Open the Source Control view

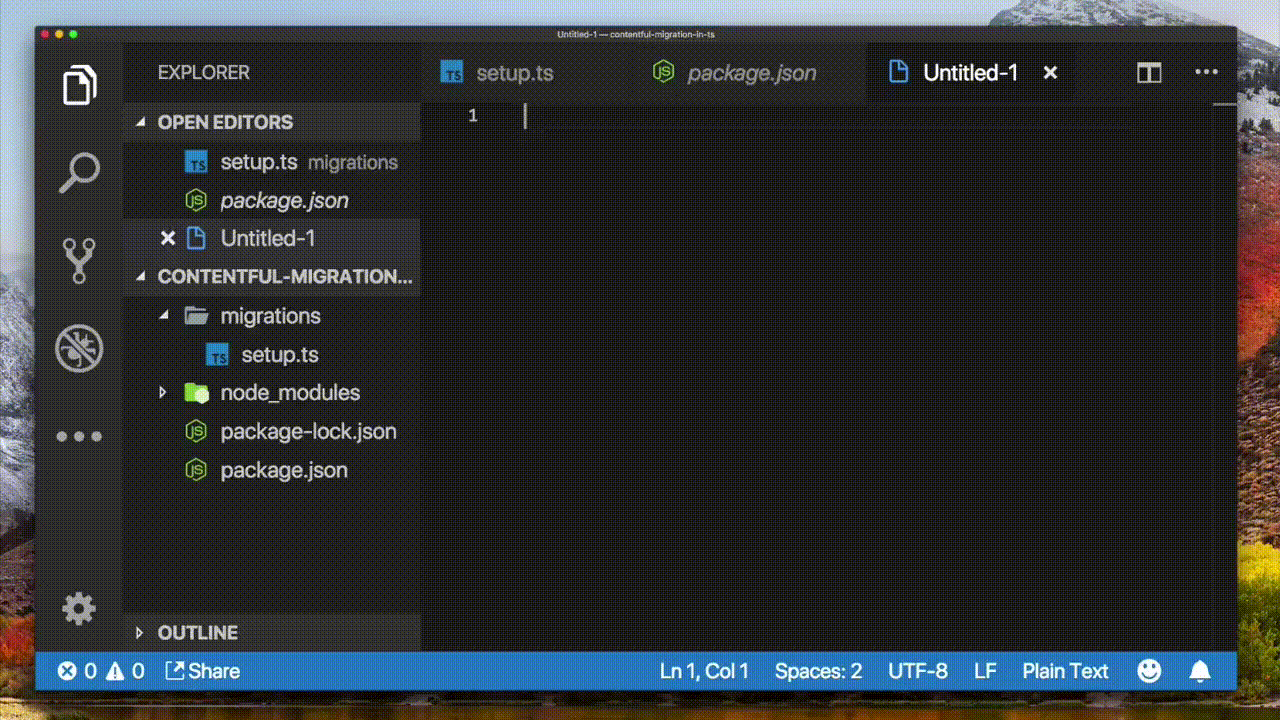pyautogui.click(x=79, y=260)
